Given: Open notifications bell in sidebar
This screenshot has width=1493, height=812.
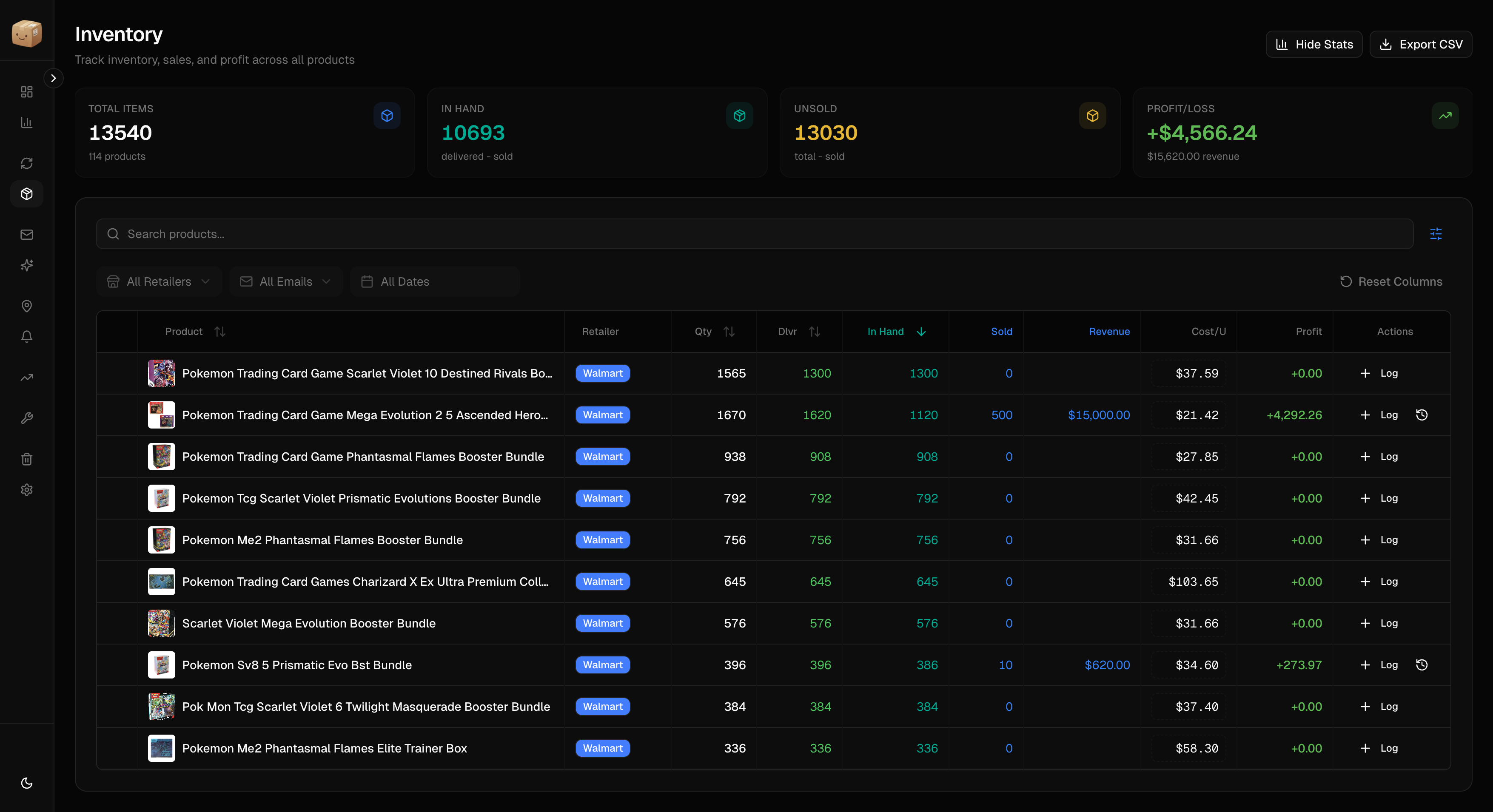Looking at the screenshot, I should pos(27,337).
